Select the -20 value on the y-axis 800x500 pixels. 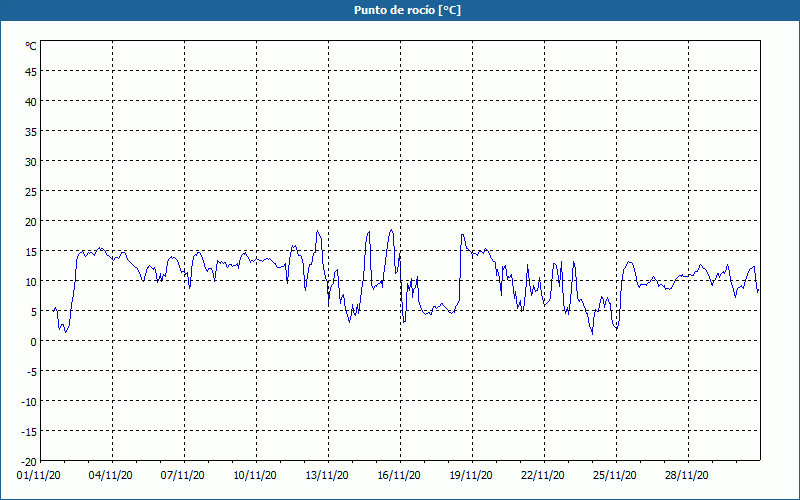pyautogui.click(x=29, y=462)
